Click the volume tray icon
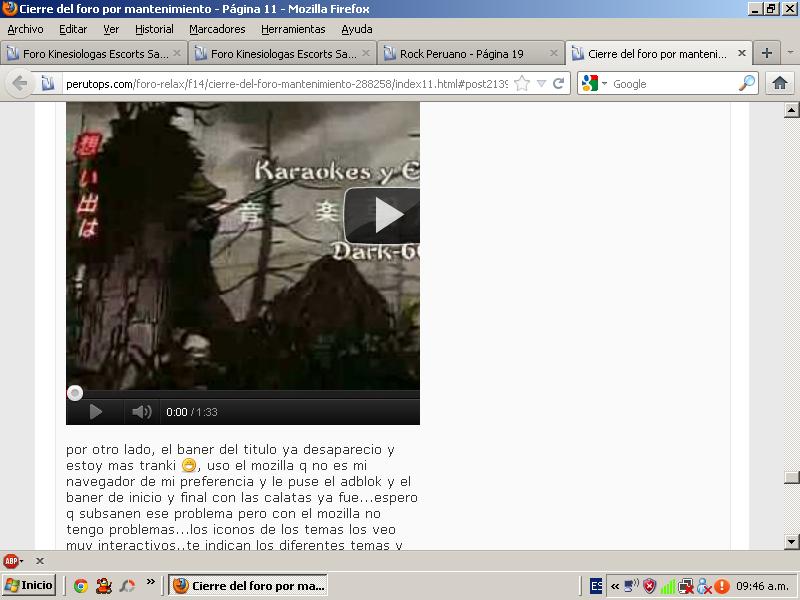The width and height of the screenshot is (800, 600). pos(632,586)
